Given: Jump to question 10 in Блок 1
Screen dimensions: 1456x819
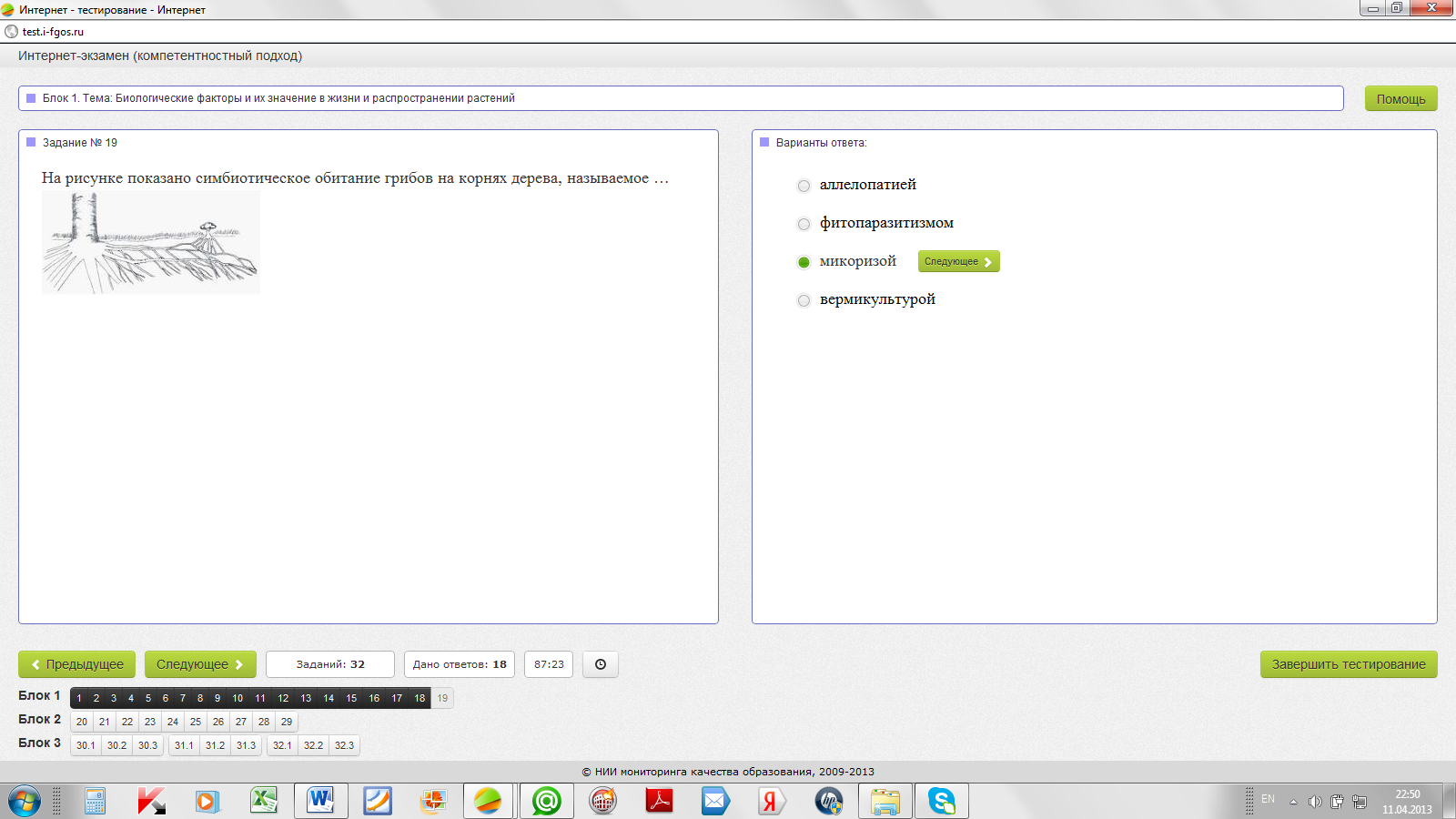Looking at the screenshot, I should pyautogui.click(x=238, y=698).
